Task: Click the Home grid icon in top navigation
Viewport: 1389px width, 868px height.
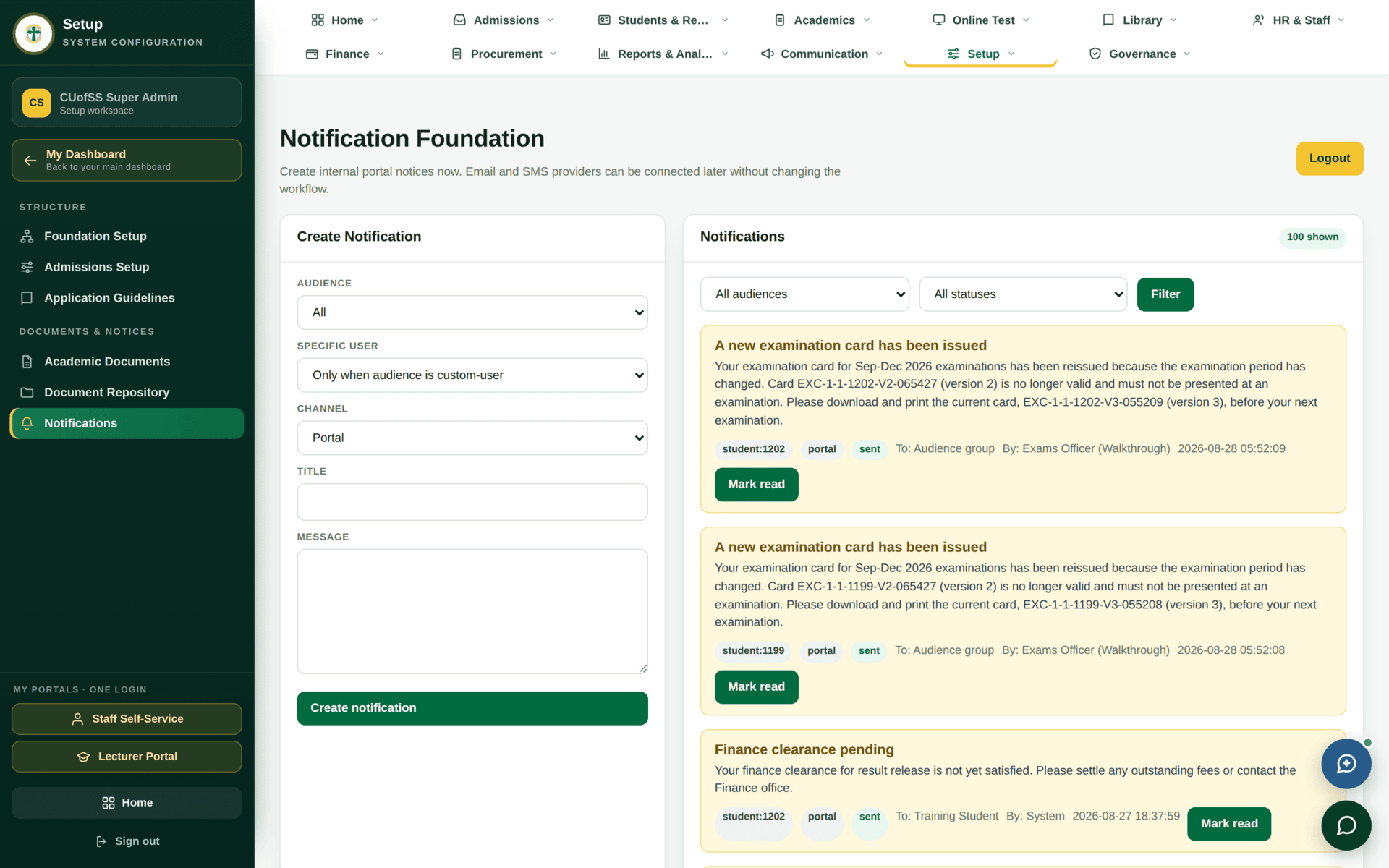Action: tap(318, 20)
